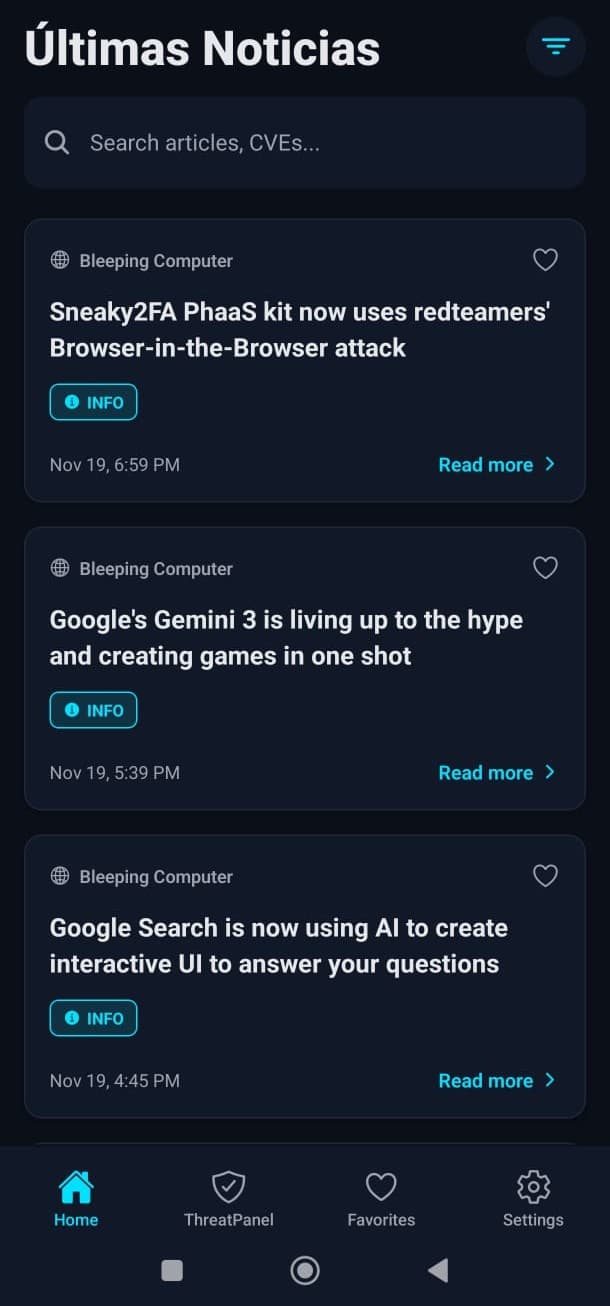
Task: Expand the Read more chevron on Google Search article
Action: [x=551, y=1080]
